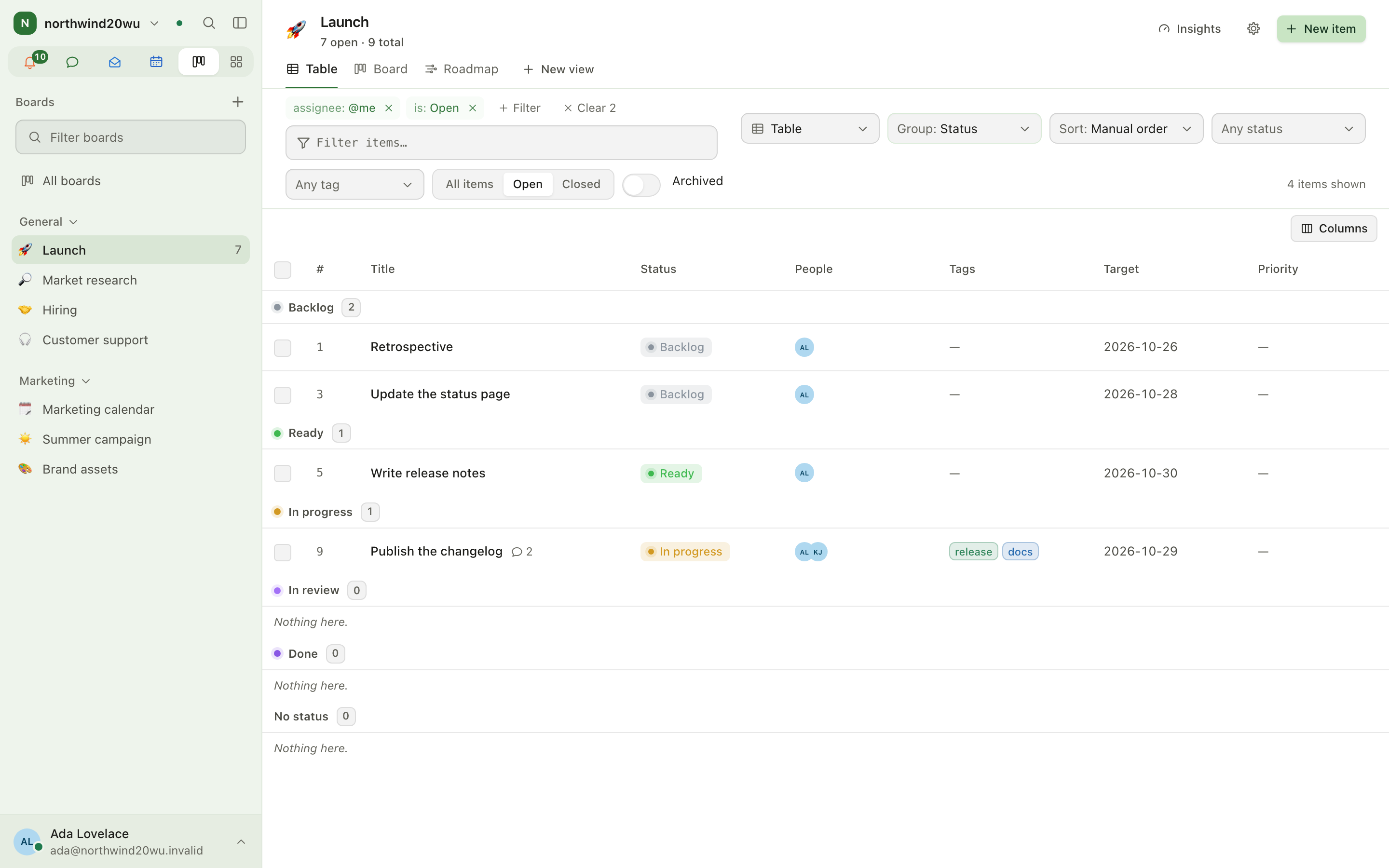Check the Write release notes checkbox
The image size is (1389, 868).
[x=283, y=473]
